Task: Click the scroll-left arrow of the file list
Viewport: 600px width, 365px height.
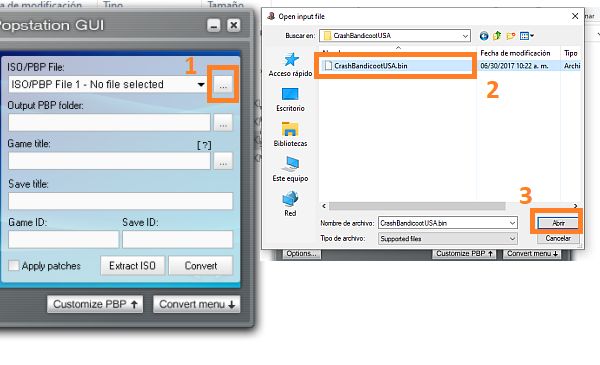Action: pos(324,206)
